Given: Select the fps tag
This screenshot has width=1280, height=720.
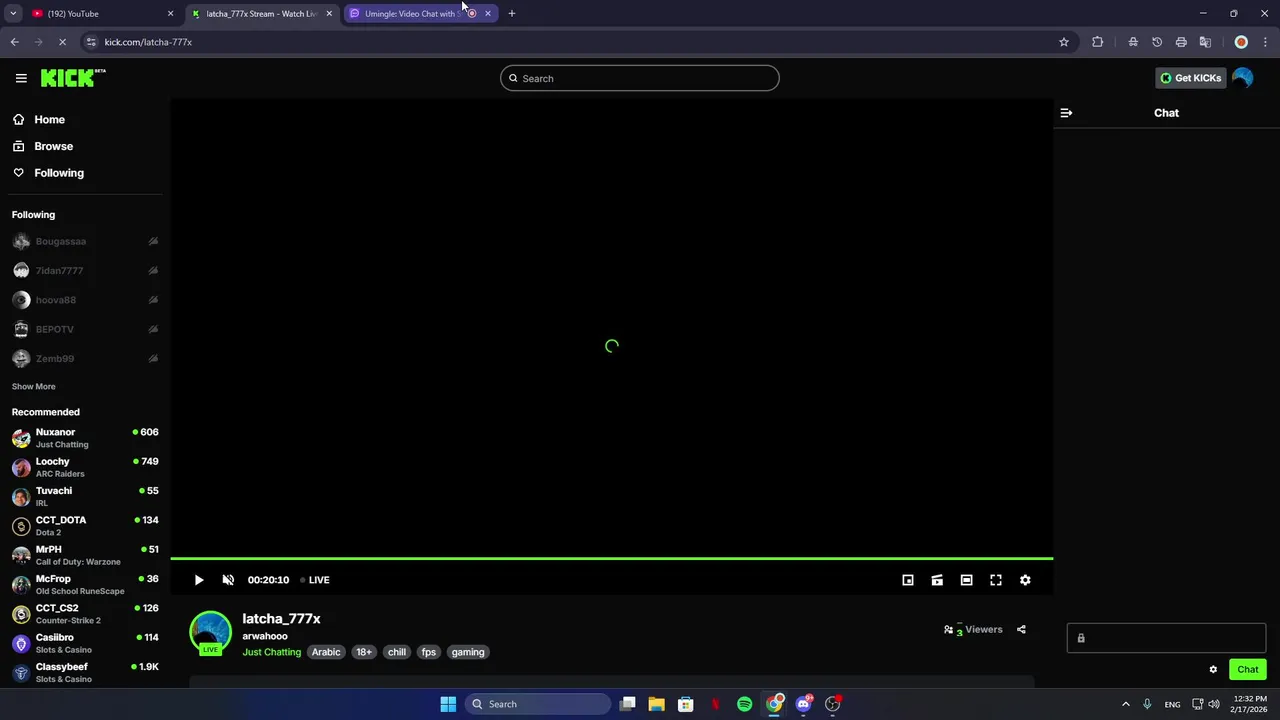Looking at the screenshot, I should point(429,652).
